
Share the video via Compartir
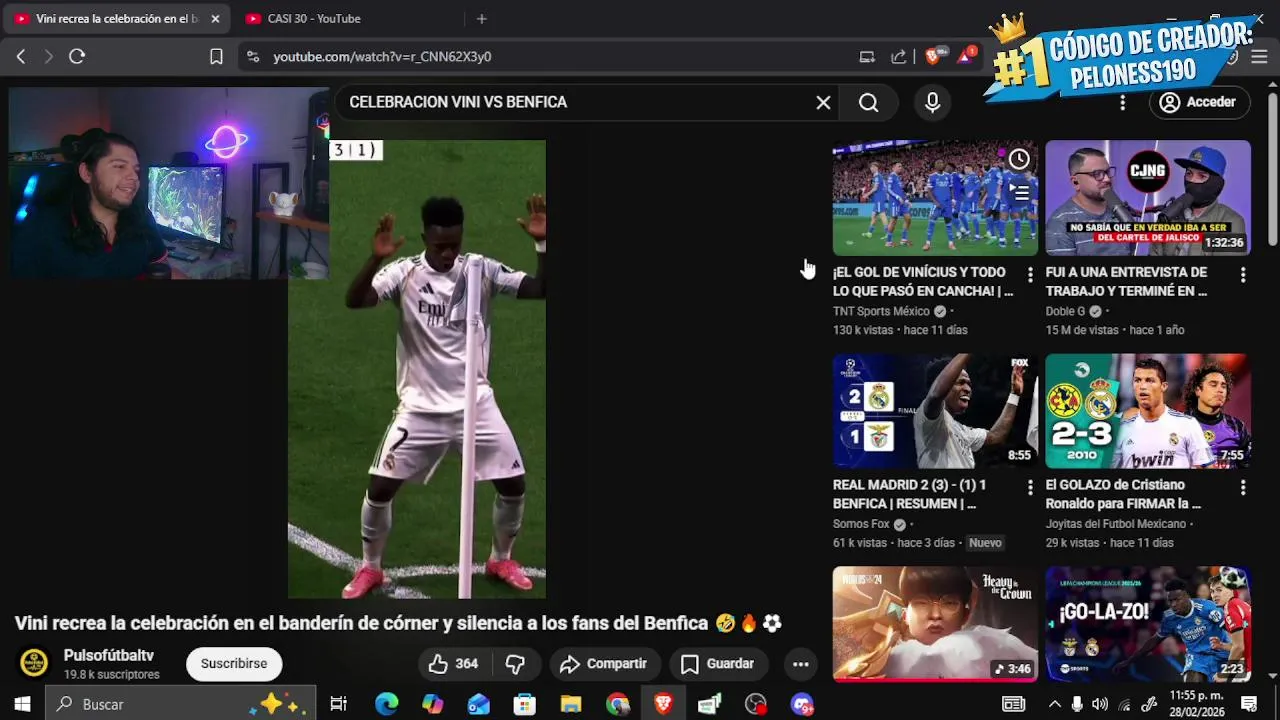(604, 664)
